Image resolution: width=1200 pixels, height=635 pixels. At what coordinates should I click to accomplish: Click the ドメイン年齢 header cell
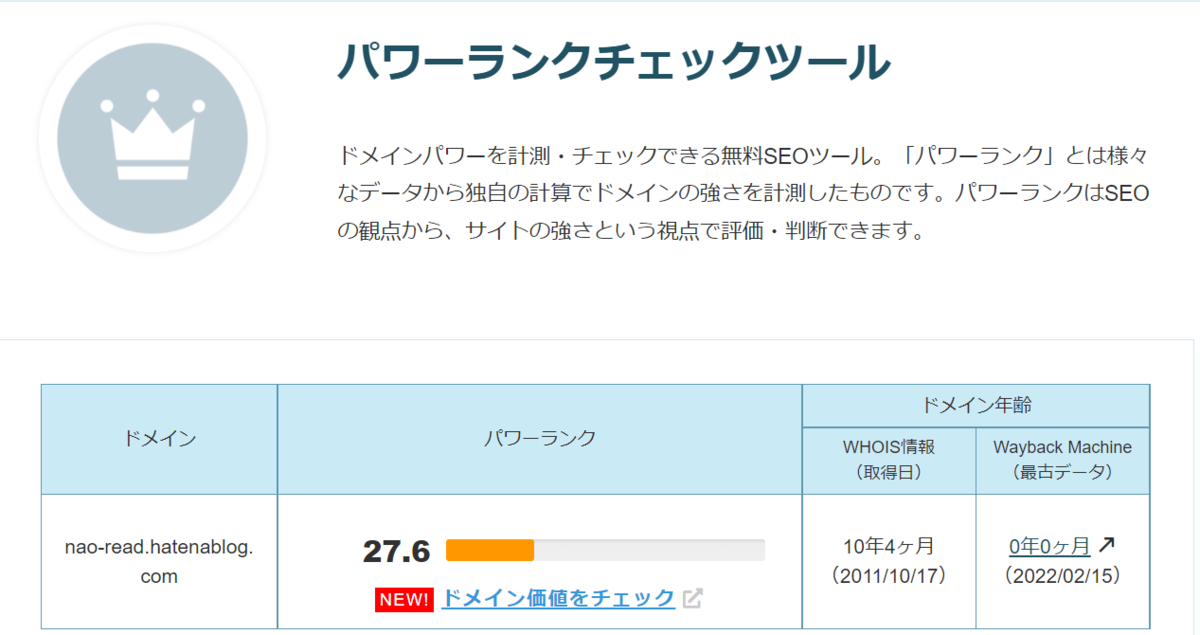pos(976,406)
